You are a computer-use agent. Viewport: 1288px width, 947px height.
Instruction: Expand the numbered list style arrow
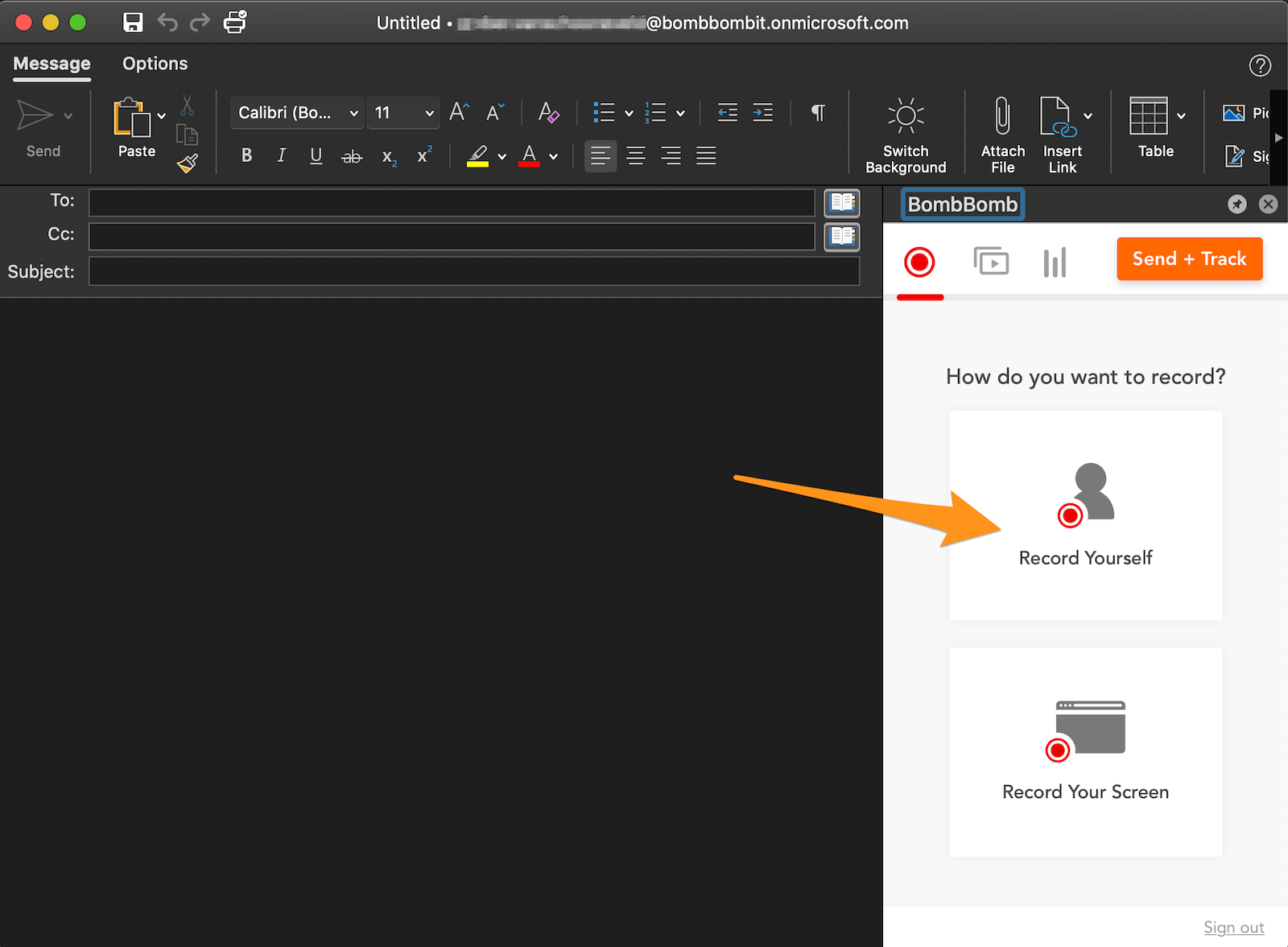[680, 114]
